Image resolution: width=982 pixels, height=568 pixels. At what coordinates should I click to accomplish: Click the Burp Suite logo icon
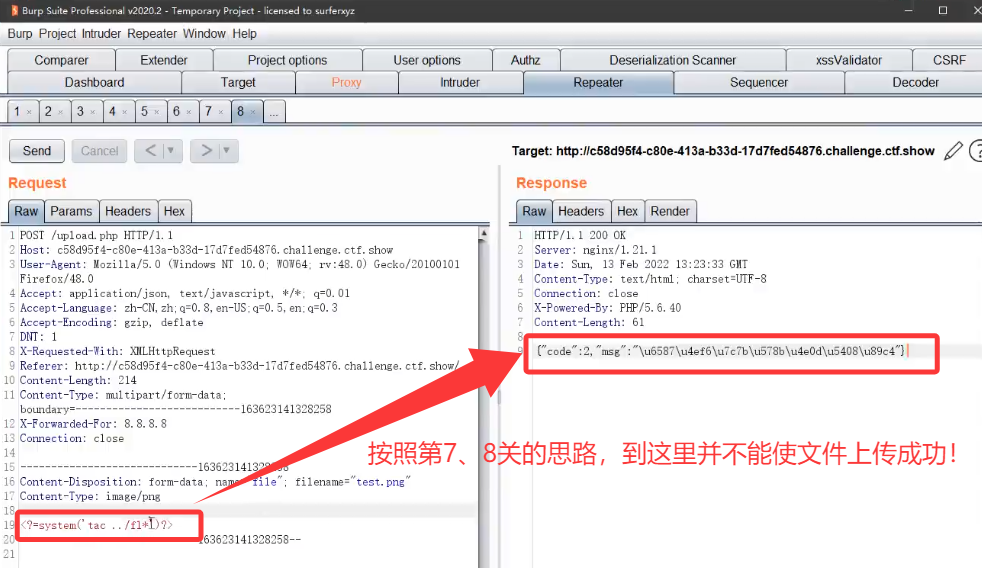14,11
